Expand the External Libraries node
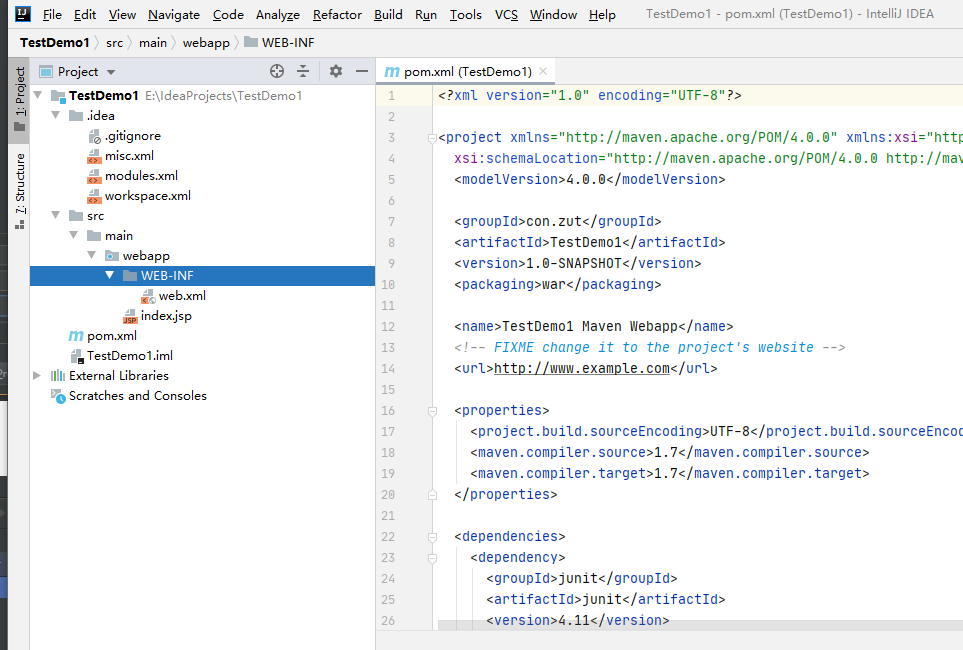 click(37, 375)
